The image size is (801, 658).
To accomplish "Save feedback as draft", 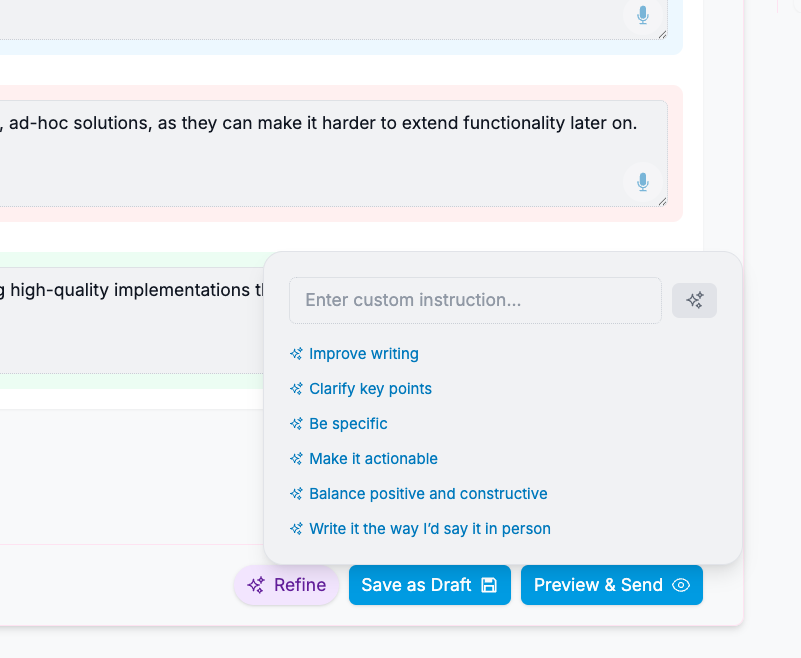I will 430,585.
